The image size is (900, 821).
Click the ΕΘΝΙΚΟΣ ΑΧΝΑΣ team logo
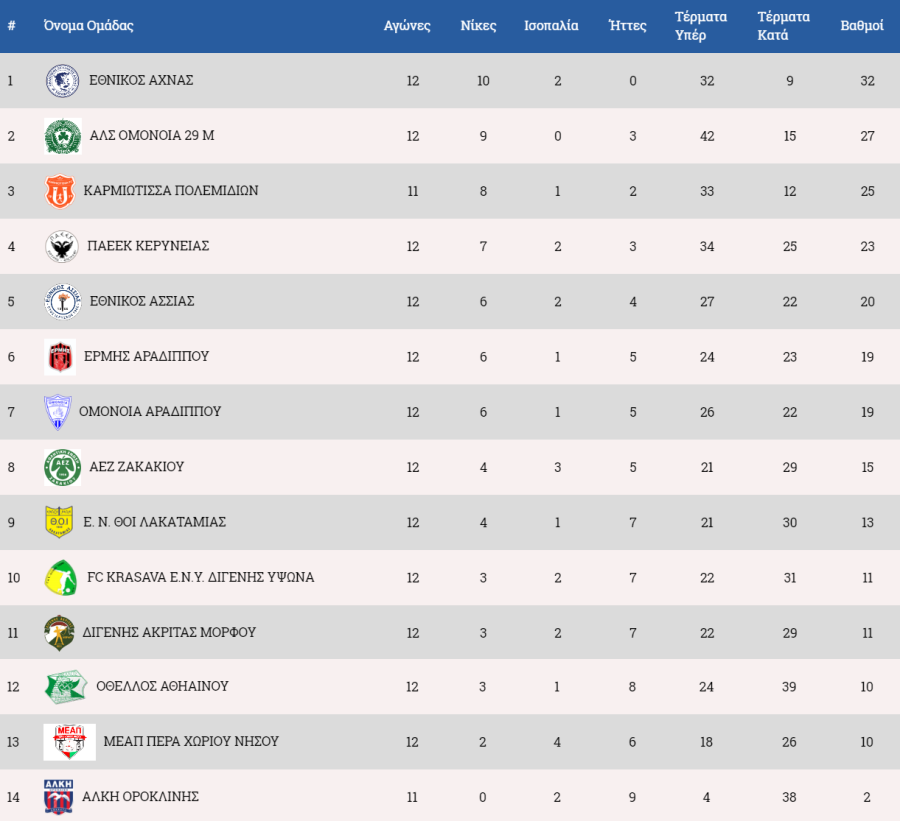pos(63,81)
